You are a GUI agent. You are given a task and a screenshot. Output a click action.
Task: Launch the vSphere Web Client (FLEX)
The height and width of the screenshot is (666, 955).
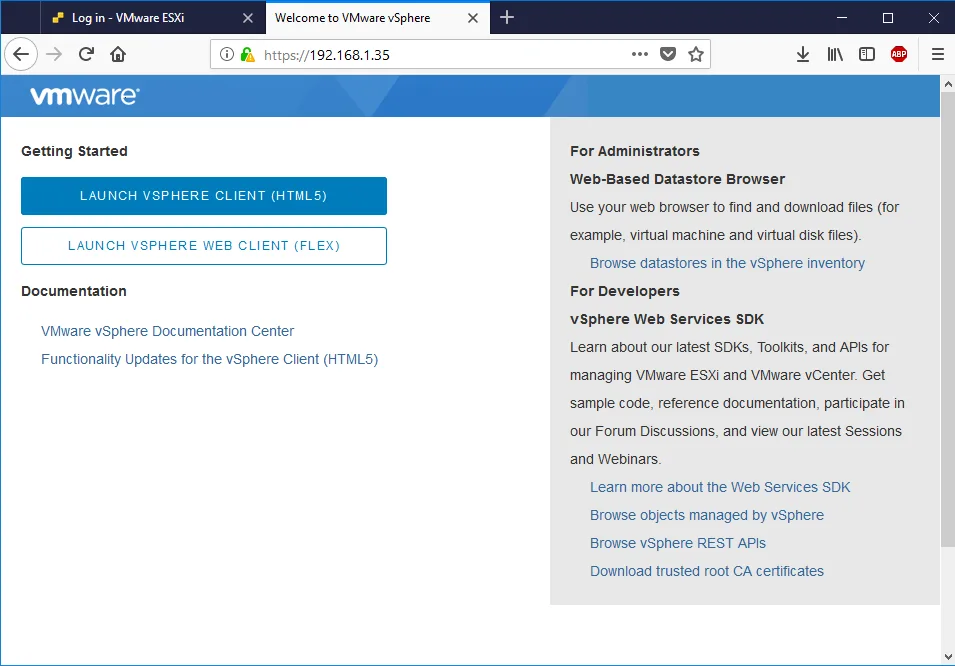pyautogui.click(x=203, y=246)
